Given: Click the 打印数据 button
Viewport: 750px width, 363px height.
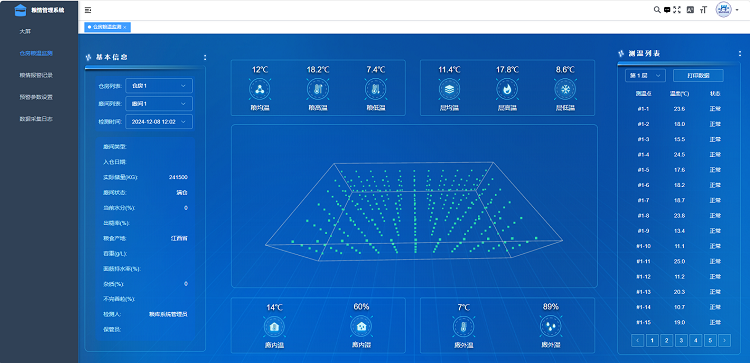Looking at the screenshot, I should [x=698, y=76].
